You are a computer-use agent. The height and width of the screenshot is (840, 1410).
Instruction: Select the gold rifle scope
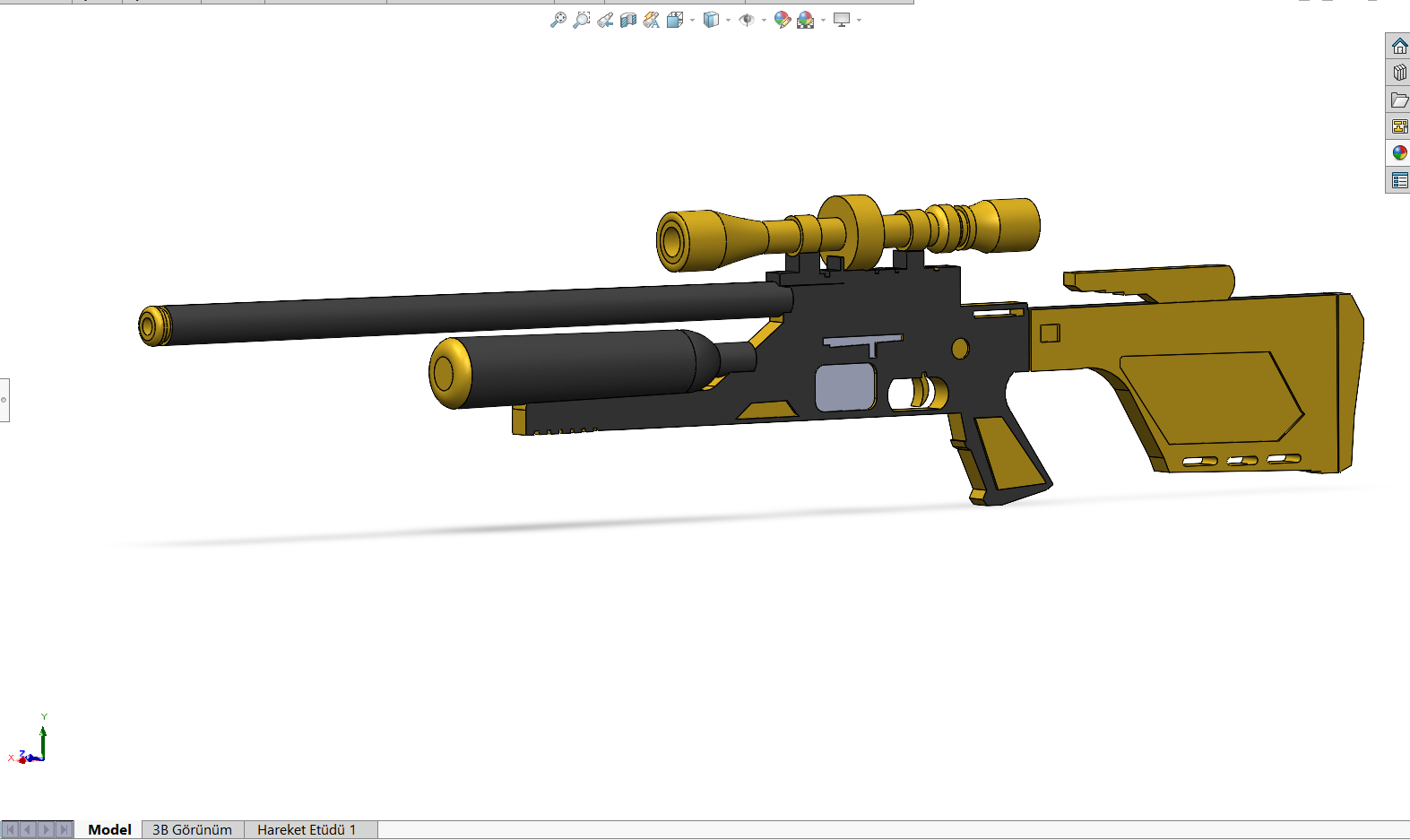[847, 231]
